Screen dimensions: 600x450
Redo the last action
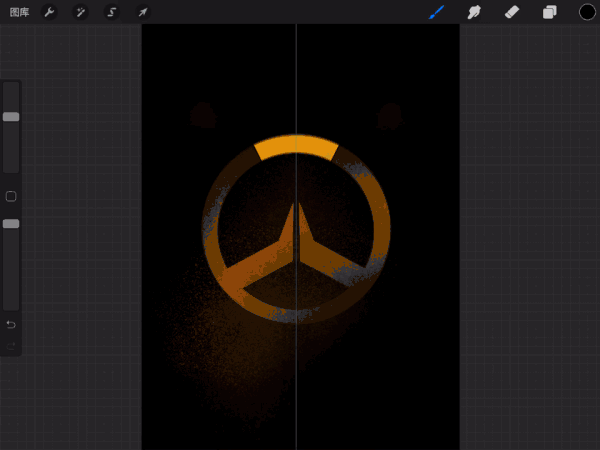coord(11,346)
